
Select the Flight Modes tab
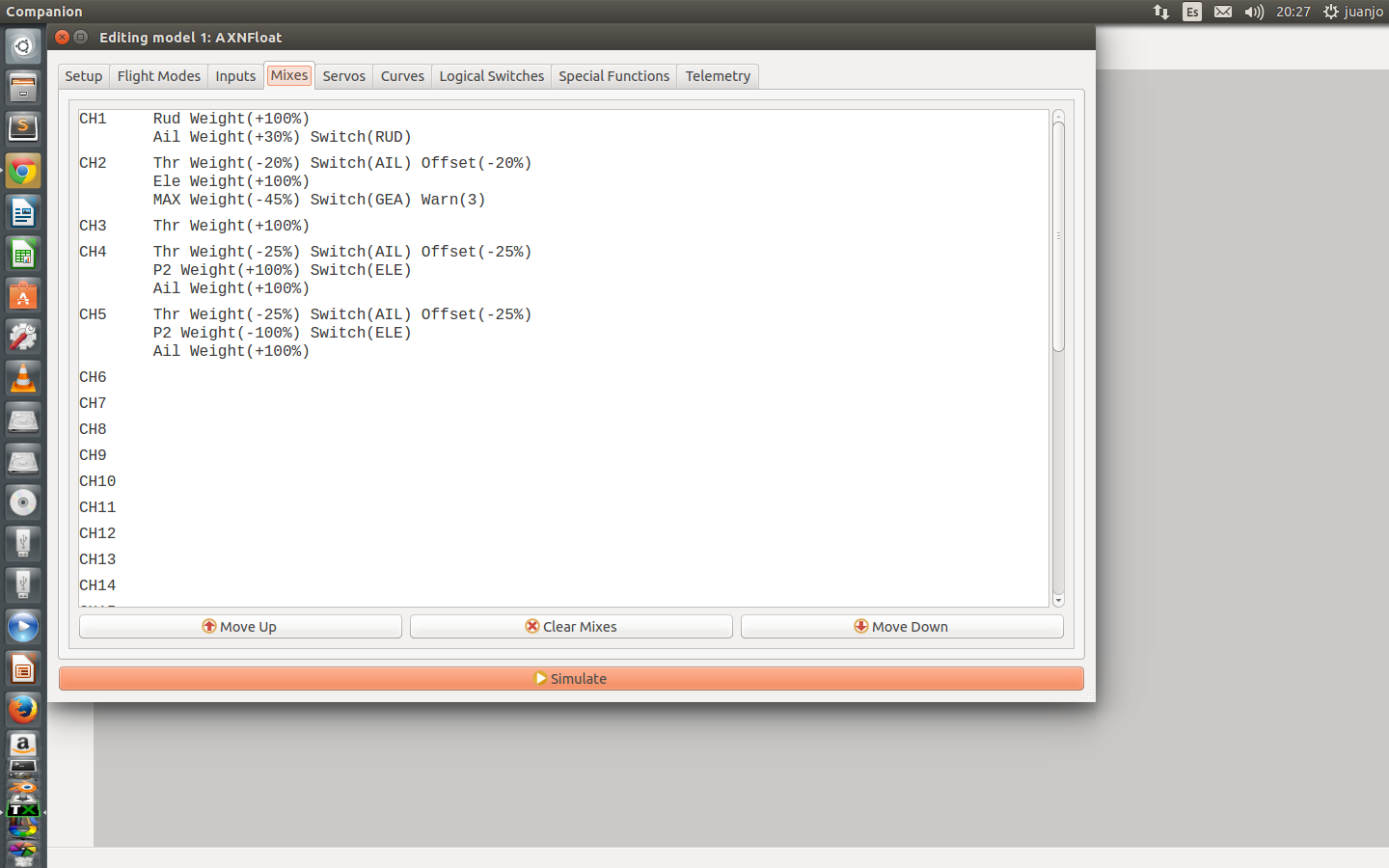coord(158,76)
